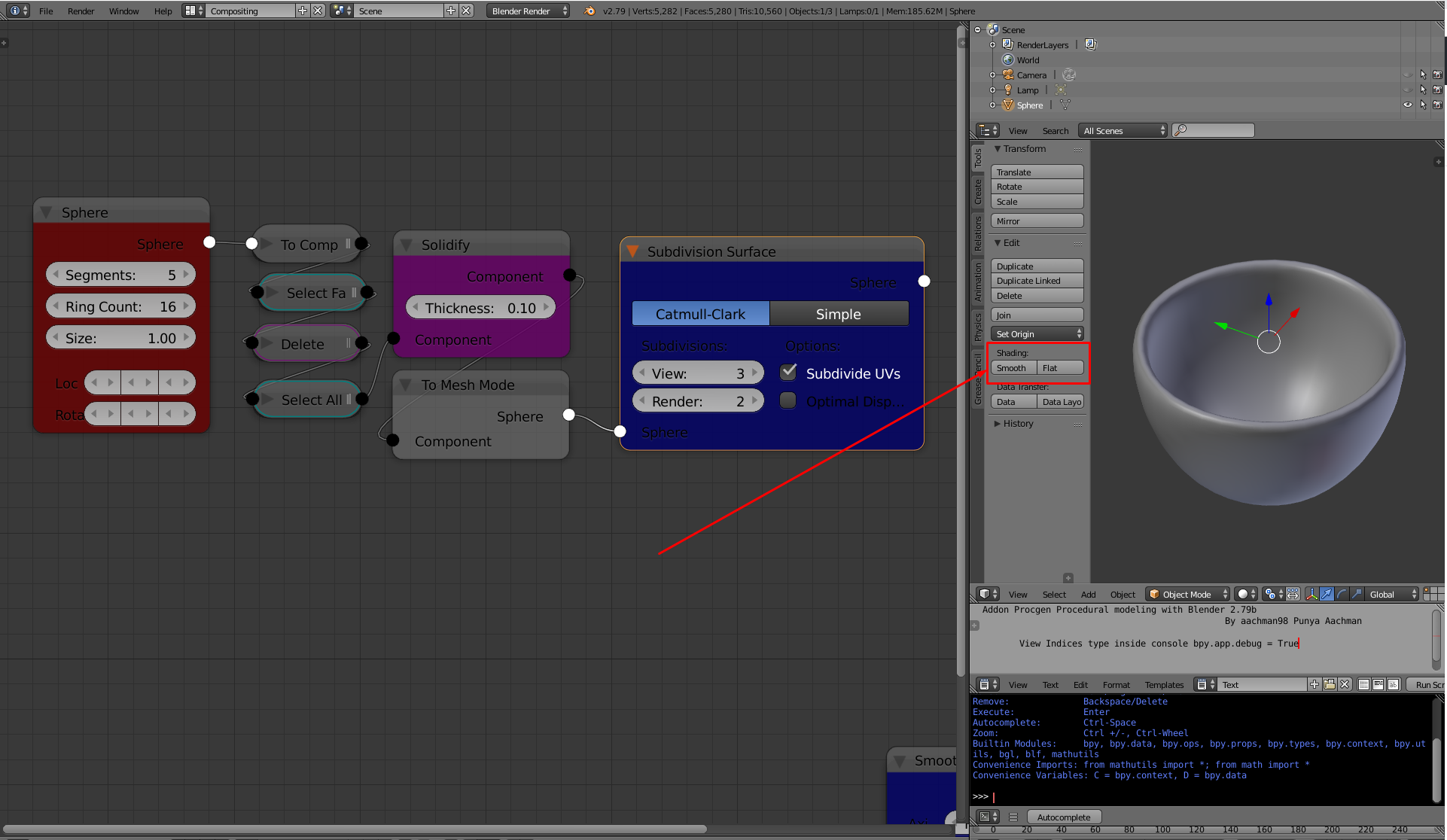
Task: Toggle Sphere visibility eye in outliner
Action: pos(1407,105)
